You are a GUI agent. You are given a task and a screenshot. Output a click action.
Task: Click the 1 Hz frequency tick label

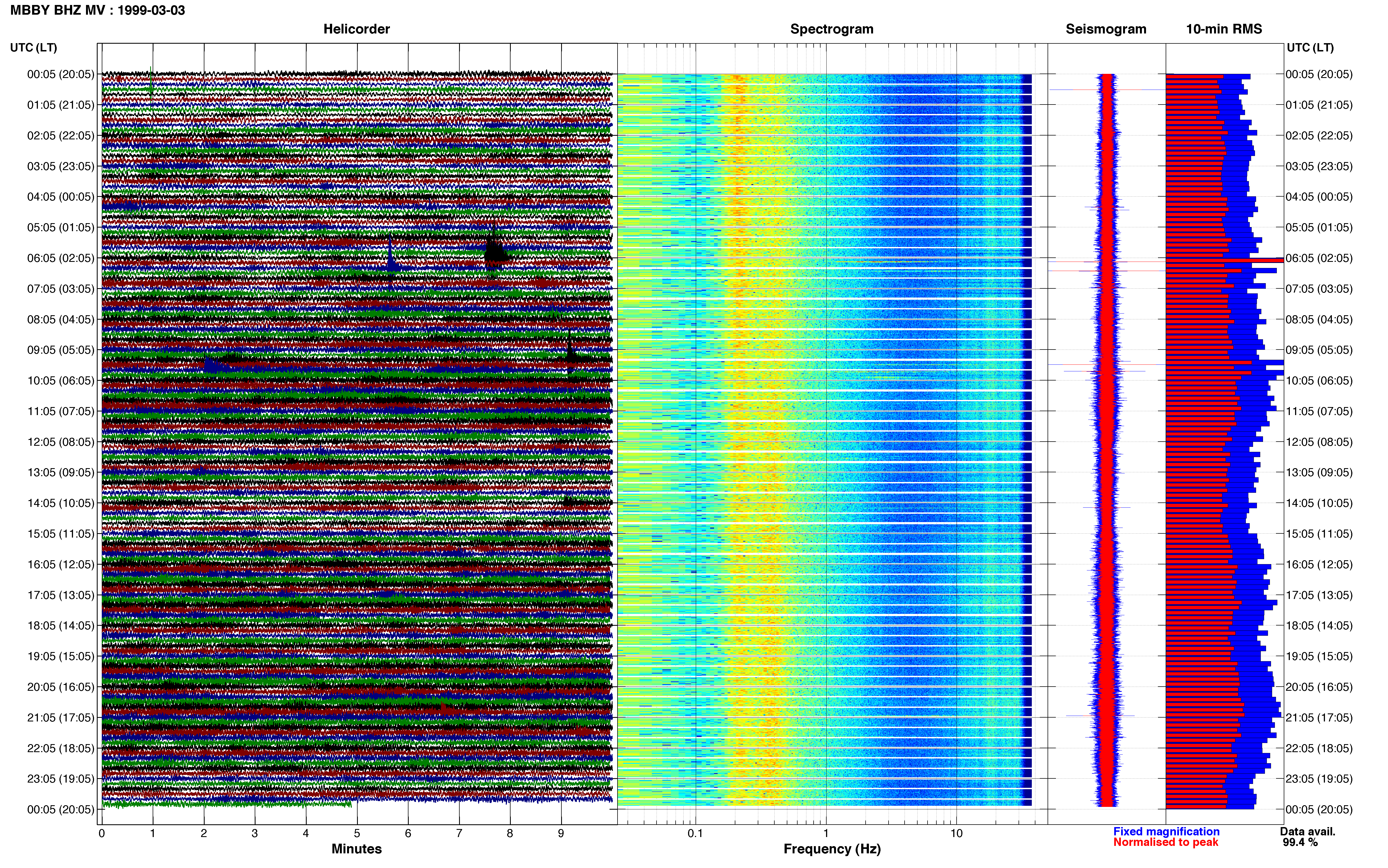pyautogui.click(x=826, y=833)
